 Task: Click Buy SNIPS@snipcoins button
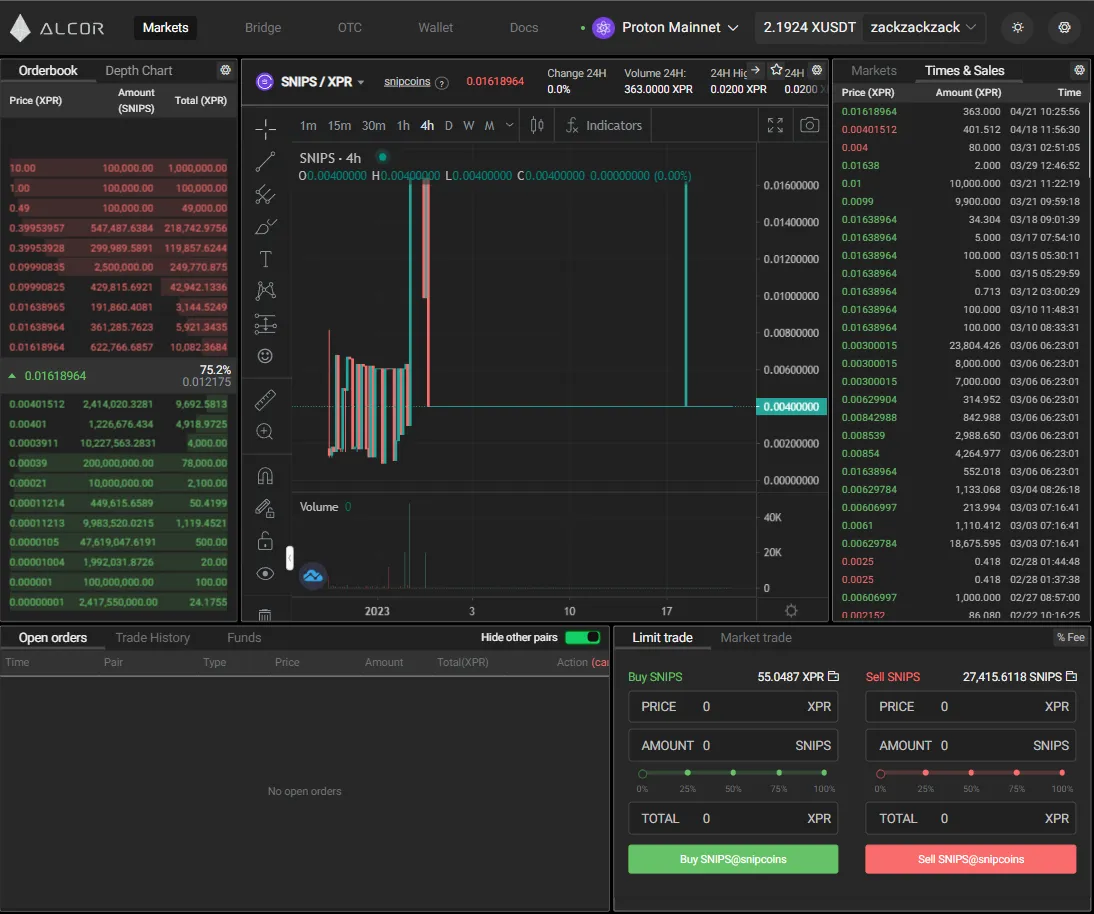(x=733, y=859)
